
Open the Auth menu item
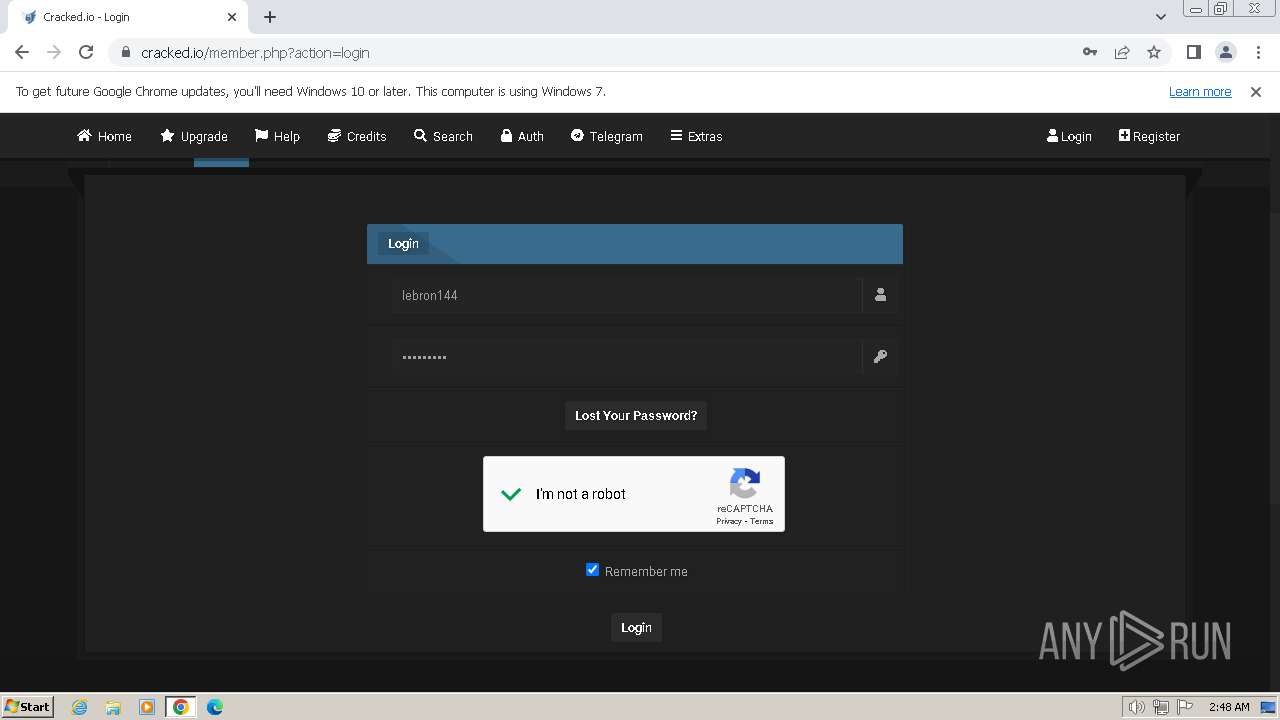[522, 136]
